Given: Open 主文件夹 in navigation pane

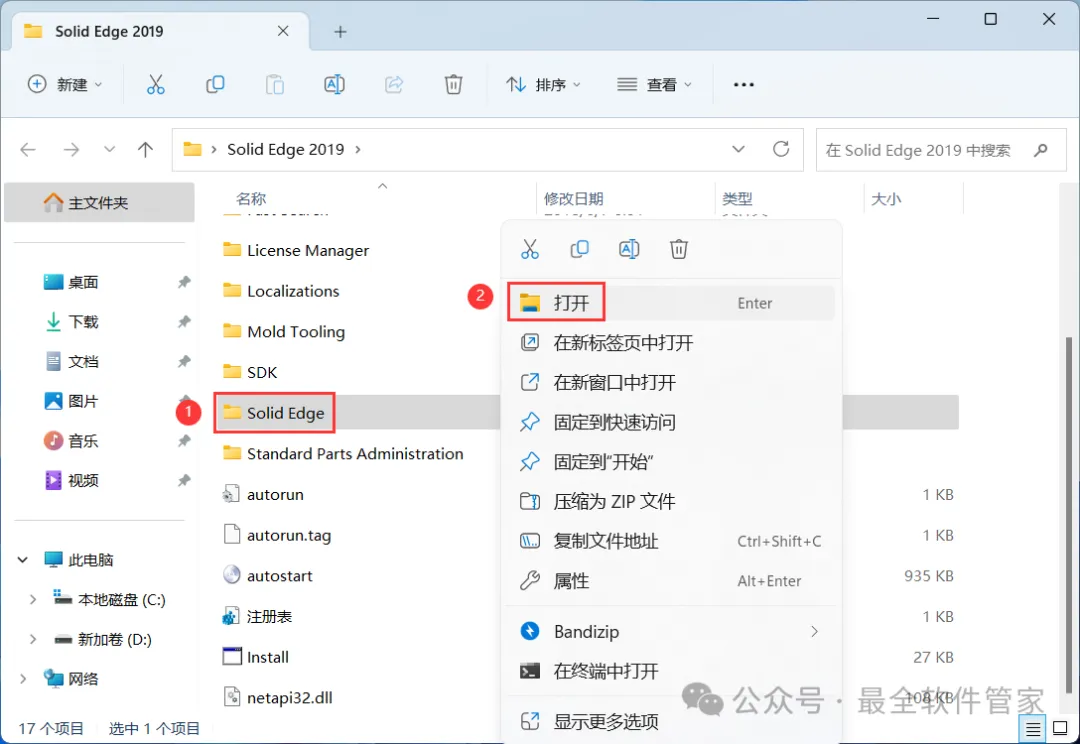Looking at the screenshot, I should pos(99,203).
